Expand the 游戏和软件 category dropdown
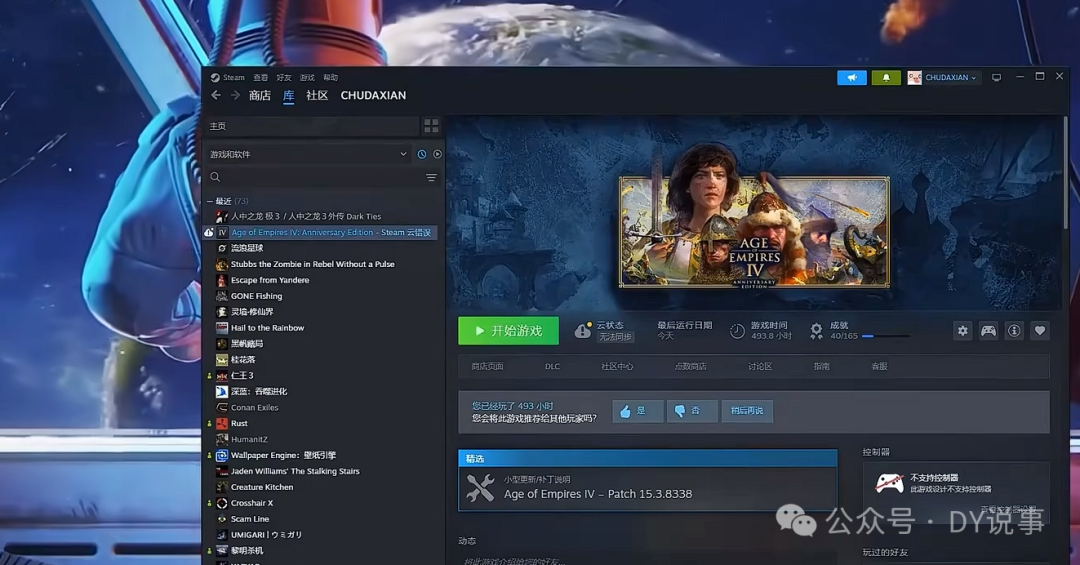 [309, 154]
